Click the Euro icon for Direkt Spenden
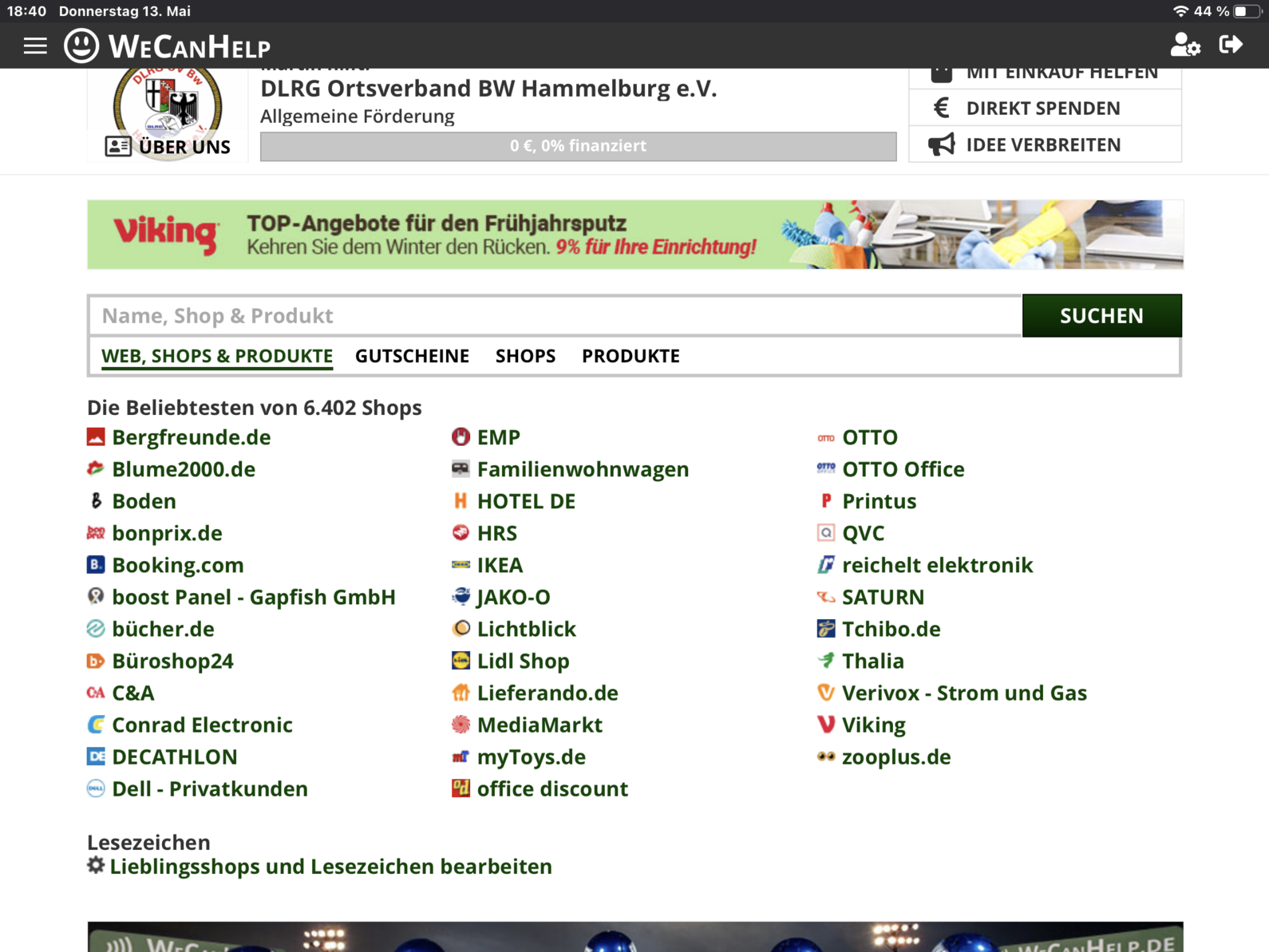The height and width of the screenshot is (952, 1269). (x=942, y=108)
